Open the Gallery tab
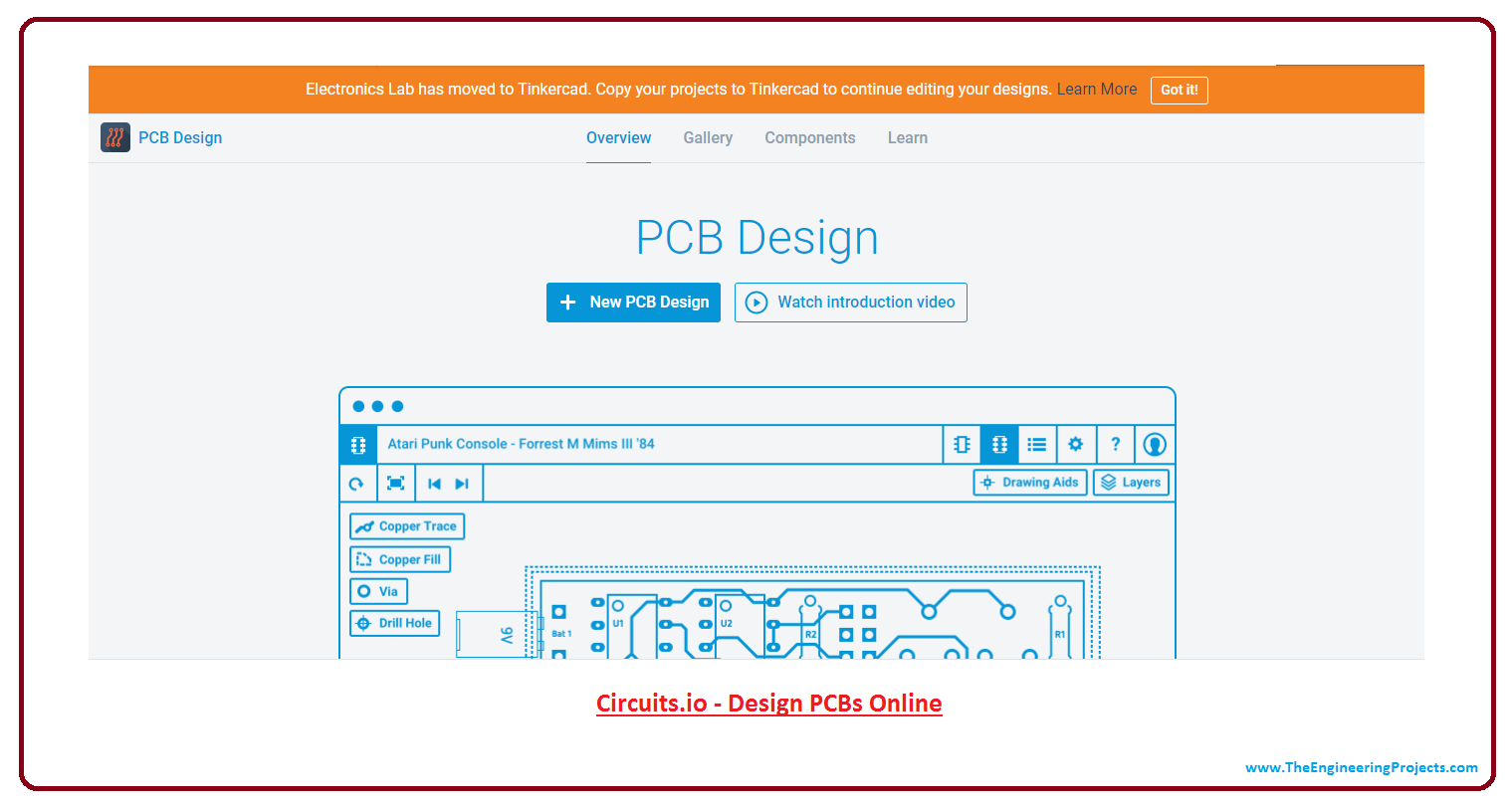This screenshot has height=812, width=1511. (x=708, y=138)
